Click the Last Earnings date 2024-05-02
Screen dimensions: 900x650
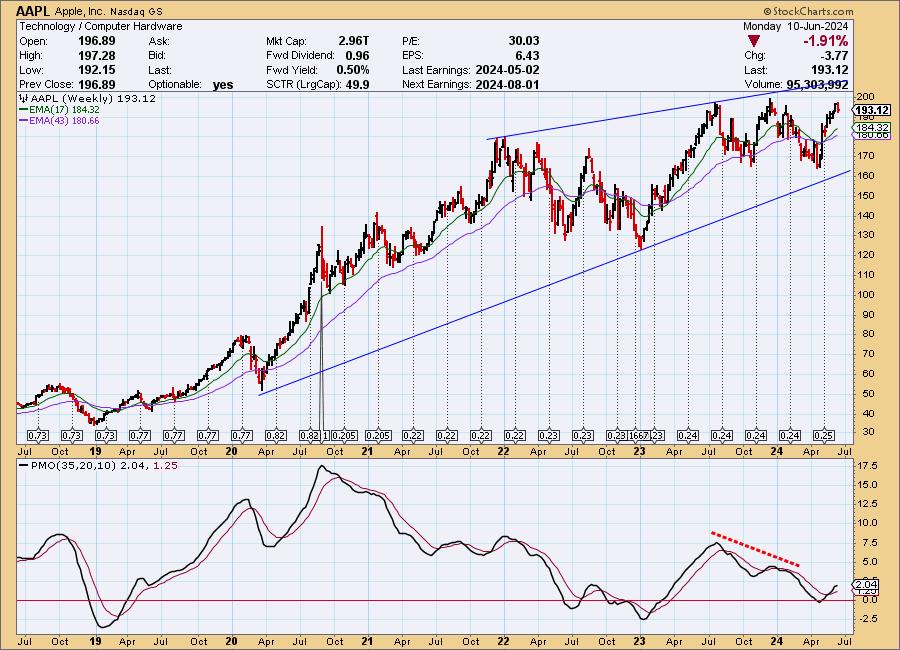pos(507,70)
